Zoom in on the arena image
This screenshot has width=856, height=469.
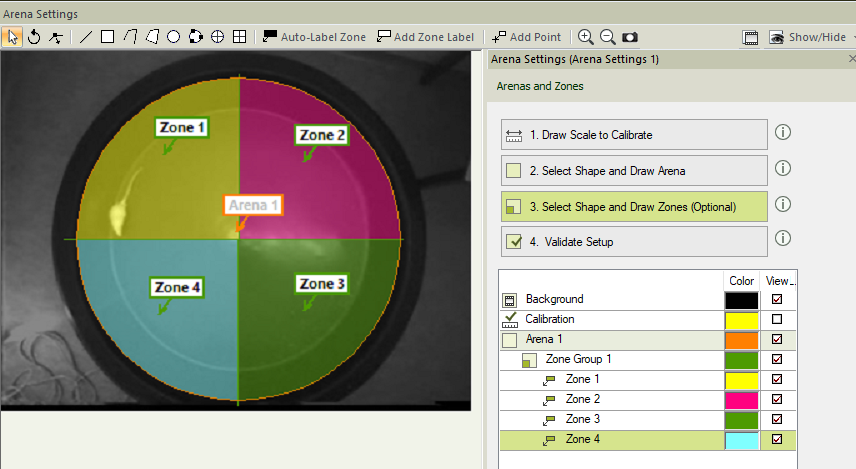585,37
